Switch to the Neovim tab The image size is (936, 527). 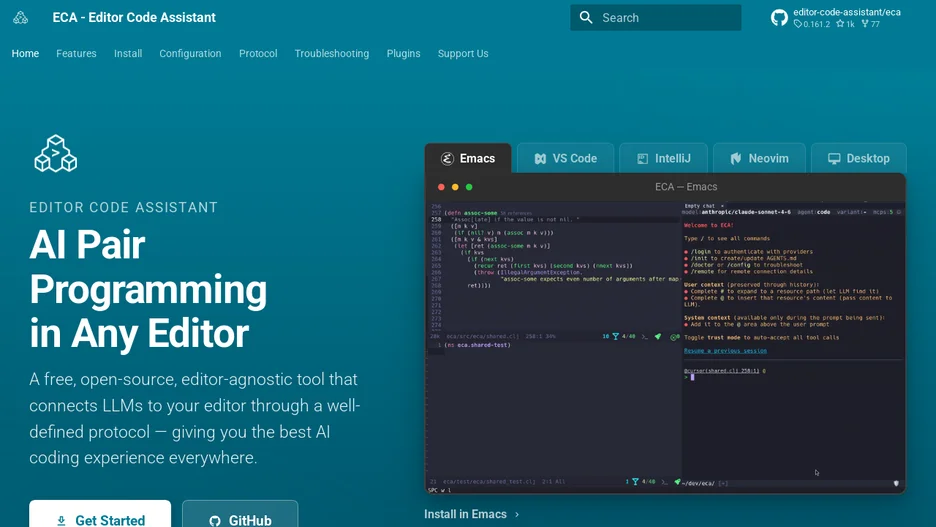tap(759, 158)
